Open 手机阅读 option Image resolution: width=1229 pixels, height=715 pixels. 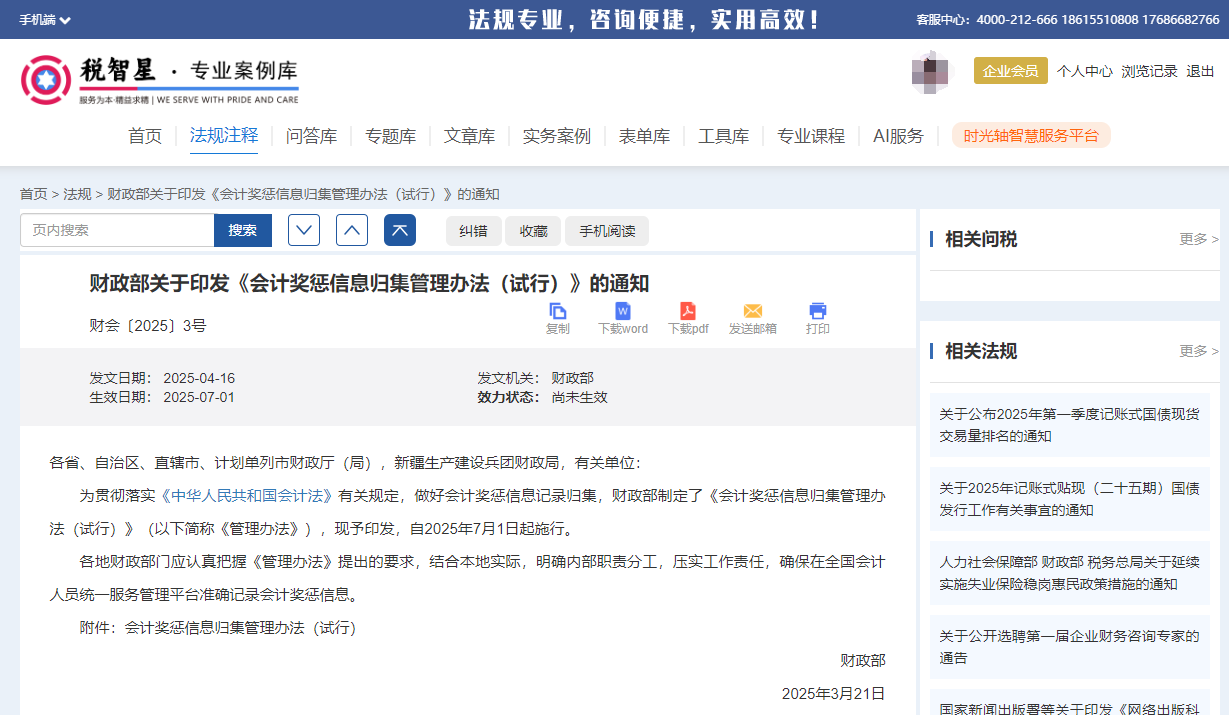tap(607, 231)
